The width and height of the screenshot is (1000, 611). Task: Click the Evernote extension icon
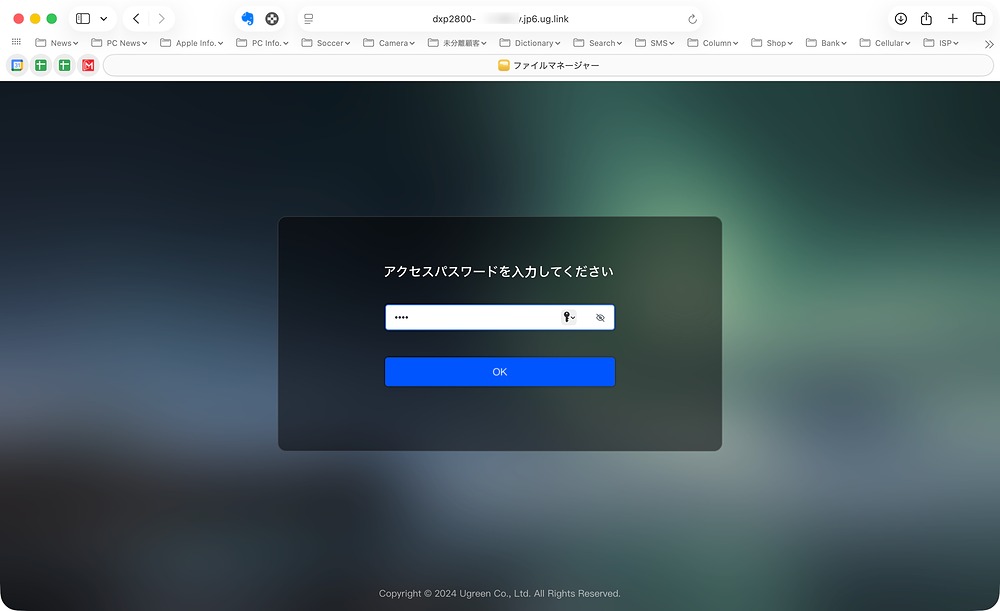[246, 18]
